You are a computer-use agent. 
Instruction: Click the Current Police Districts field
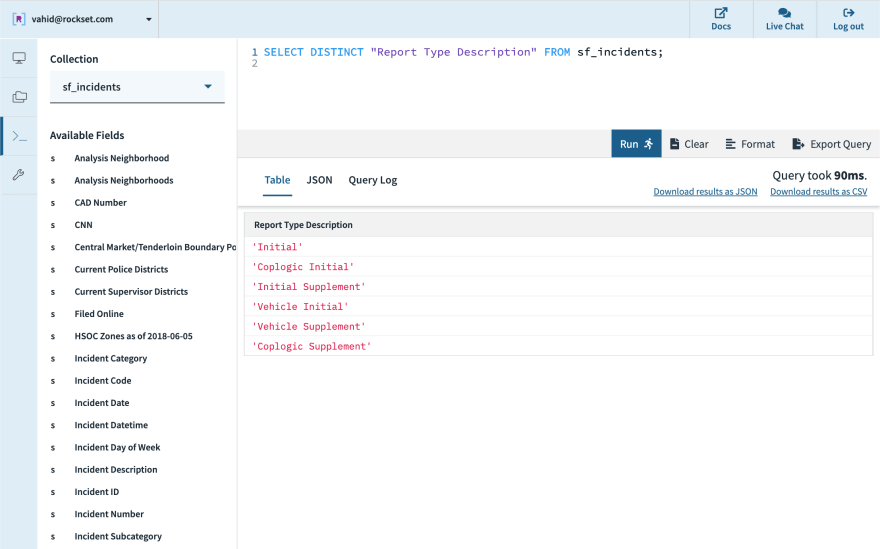point(121,269)
